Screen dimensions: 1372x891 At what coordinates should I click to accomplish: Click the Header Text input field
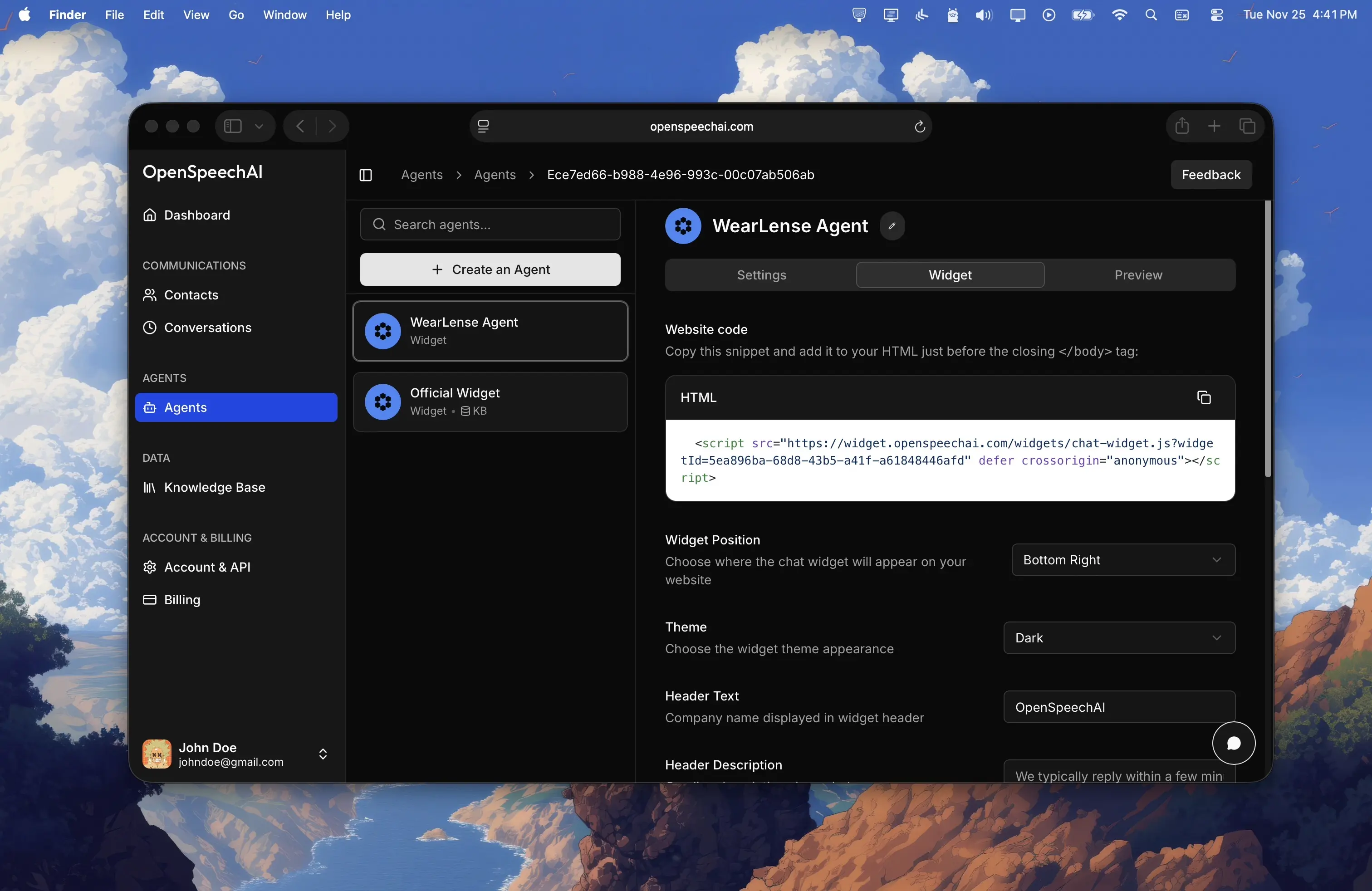tap(1119, 706)
